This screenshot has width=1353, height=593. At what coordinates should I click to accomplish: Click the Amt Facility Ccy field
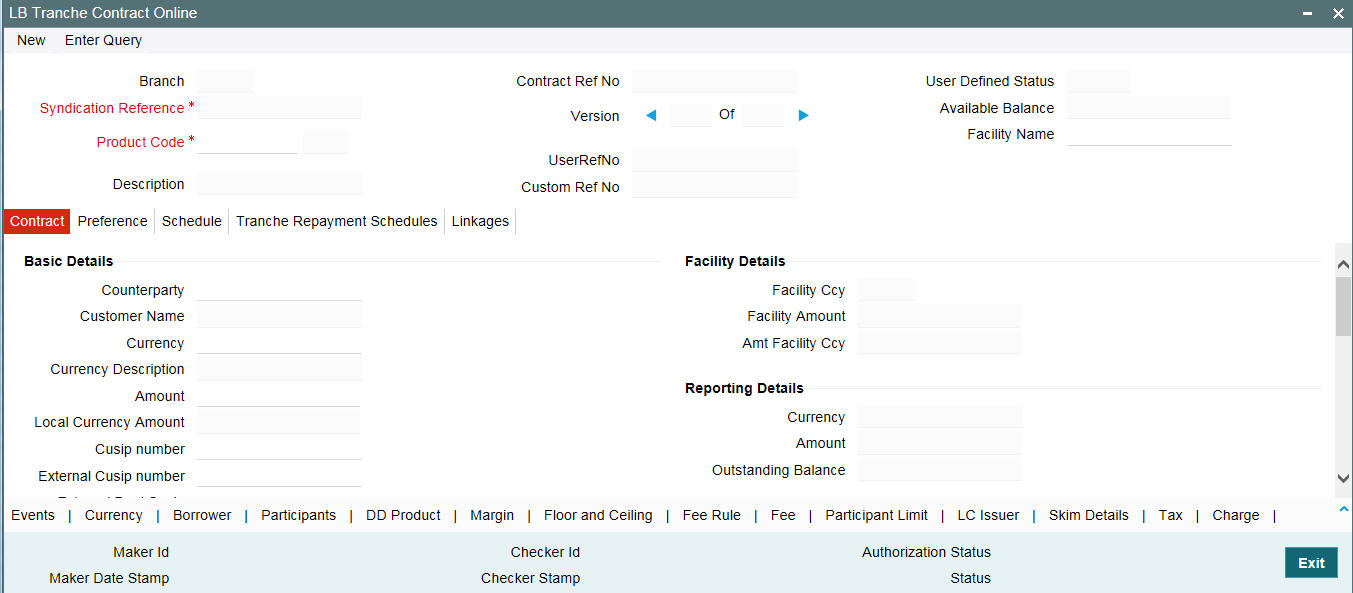(939, 343)
